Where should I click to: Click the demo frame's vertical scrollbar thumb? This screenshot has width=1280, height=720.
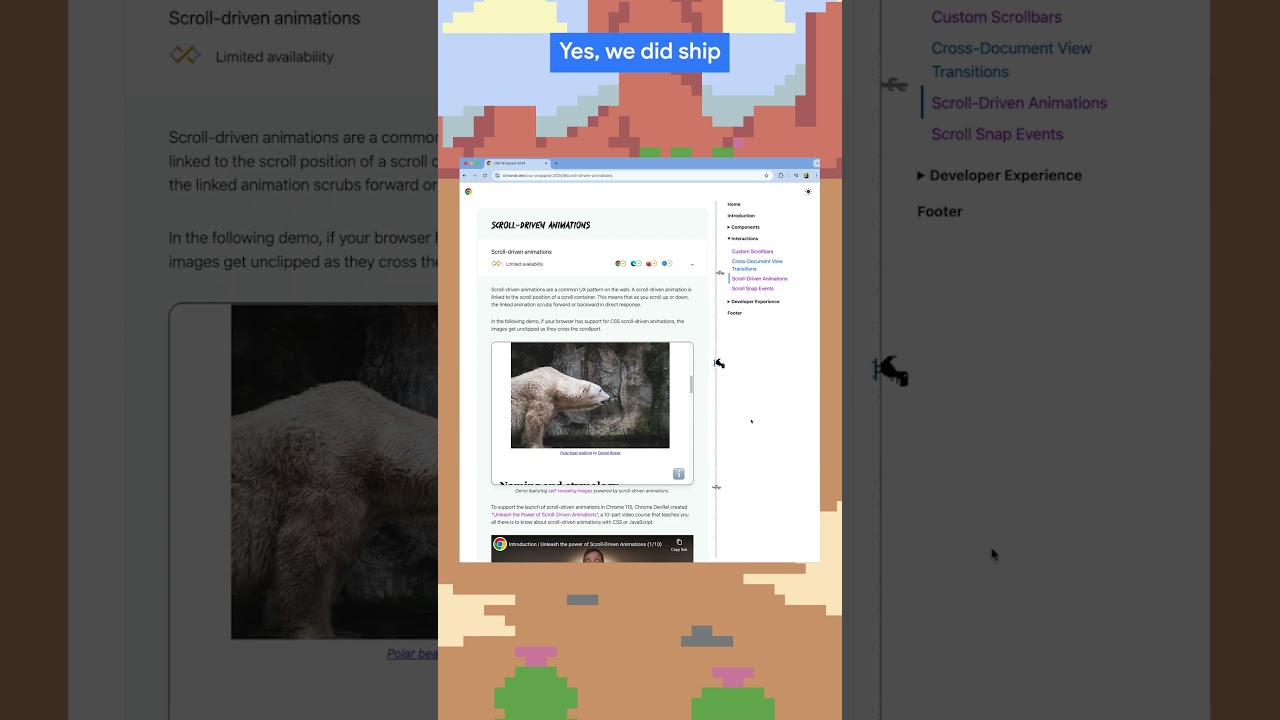pyautogui.click(x=690, y=384)
